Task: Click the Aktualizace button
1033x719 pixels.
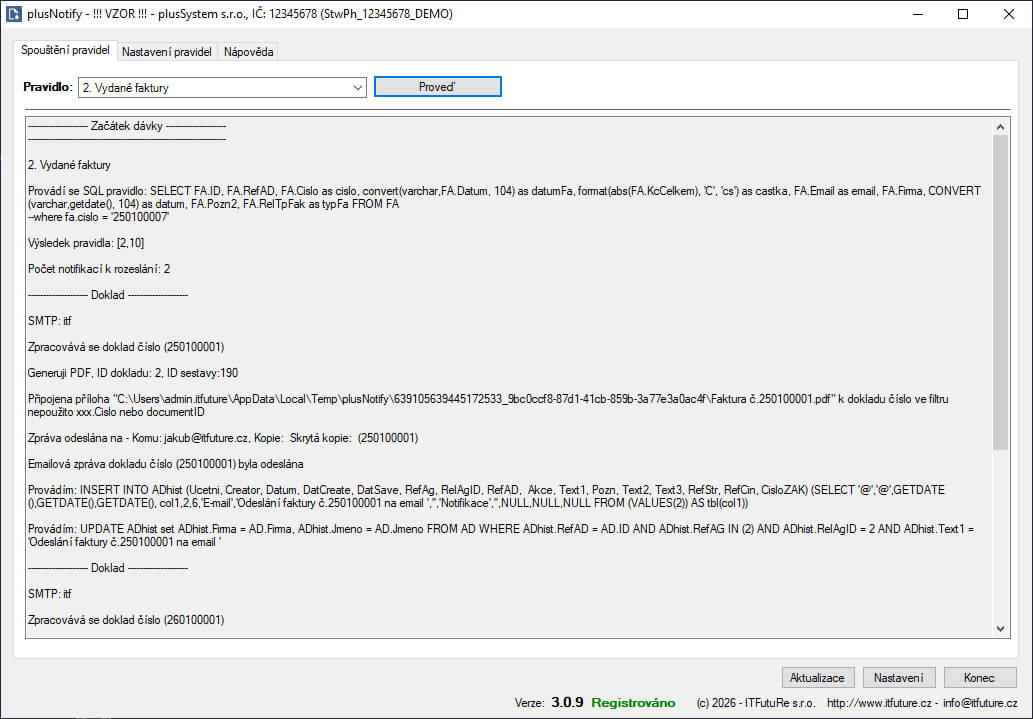Action: click(x=818, y=677)
